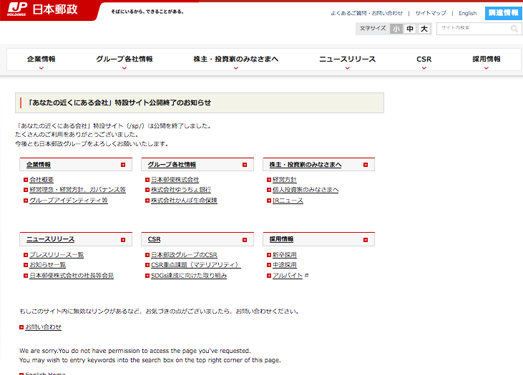This screenshot has height=375, width=523.
Task: Open the グループアイデンティティ等 link
Action: point(68,201)
